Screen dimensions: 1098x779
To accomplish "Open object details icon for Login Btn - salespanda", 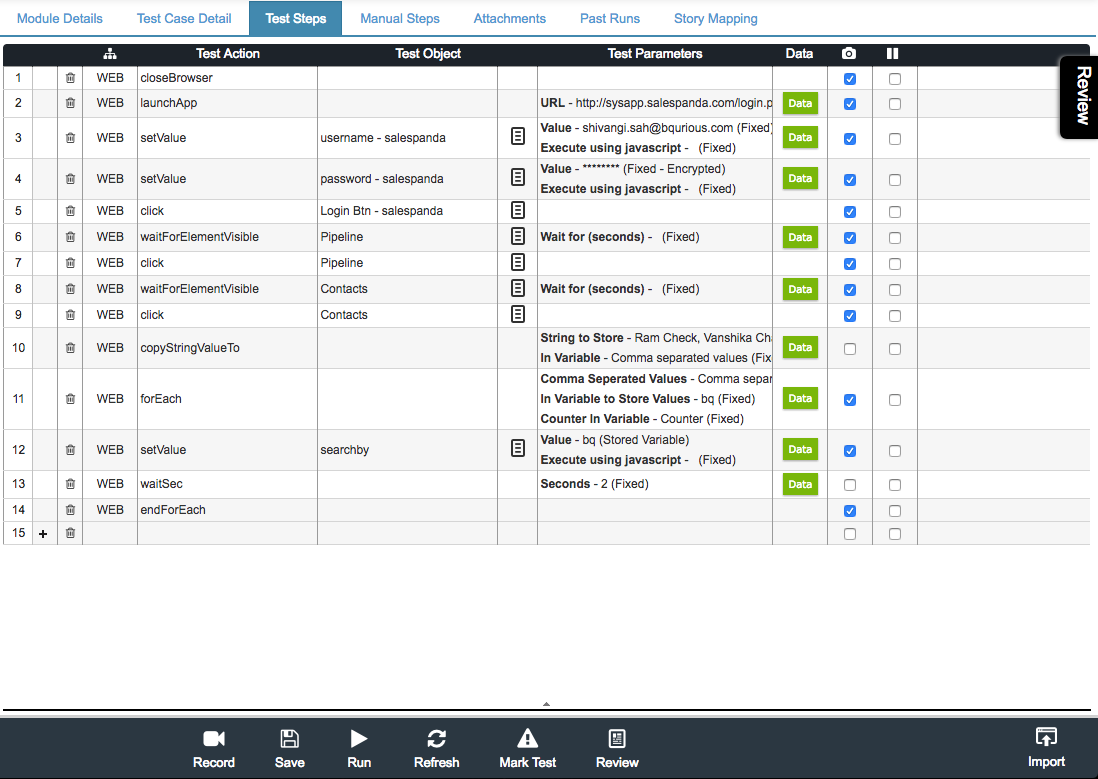I will [517, 209].
